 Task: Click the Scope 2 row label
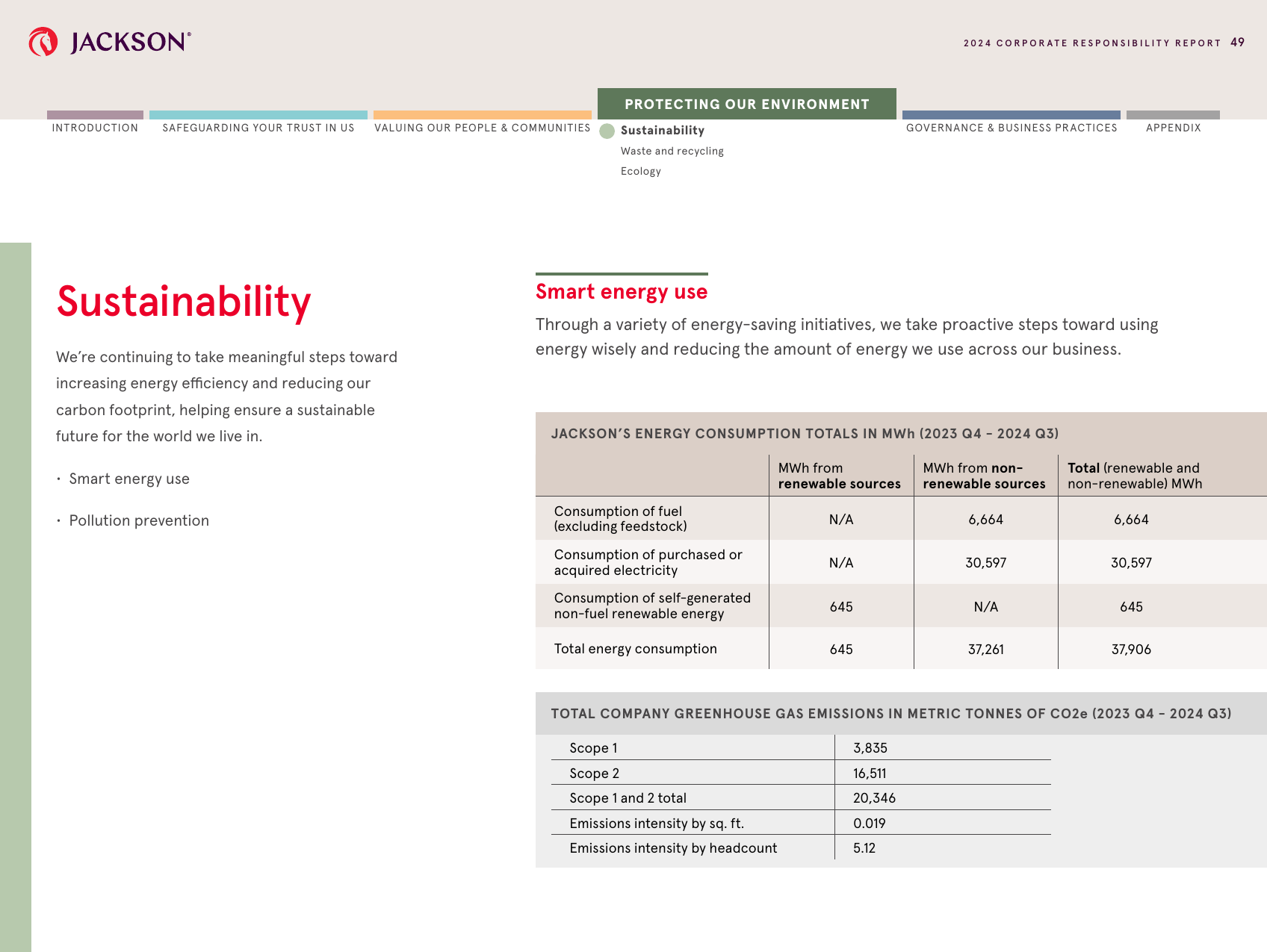pos(594,774)
